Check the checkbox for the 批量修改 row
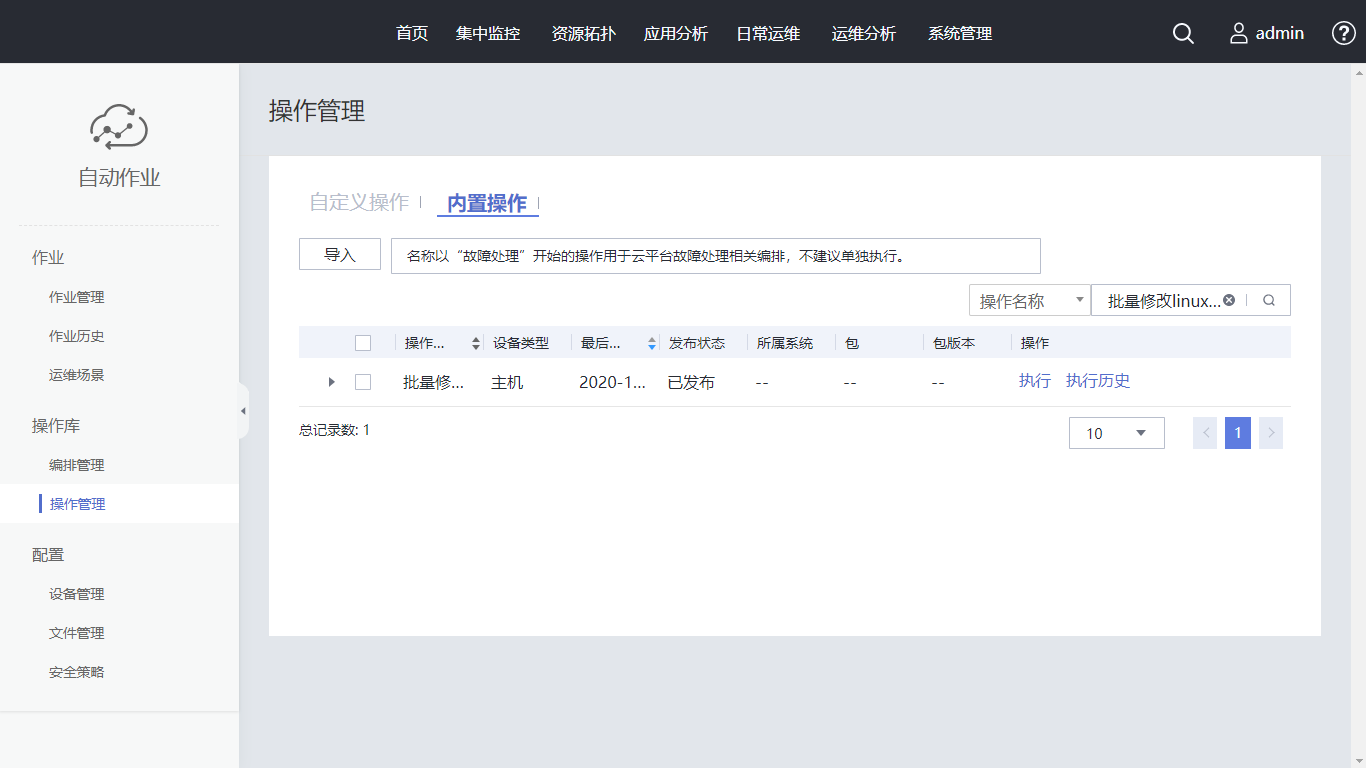This screenshot has width=1366, height=768. pyautogui.click(x=363, y=382)
